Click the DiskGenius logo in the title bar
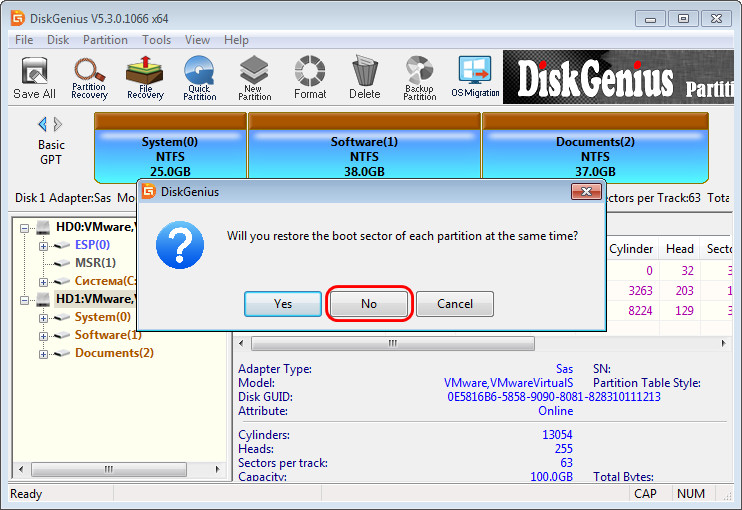Viewport: 742px width, 510px height. [x=18, y=18]
